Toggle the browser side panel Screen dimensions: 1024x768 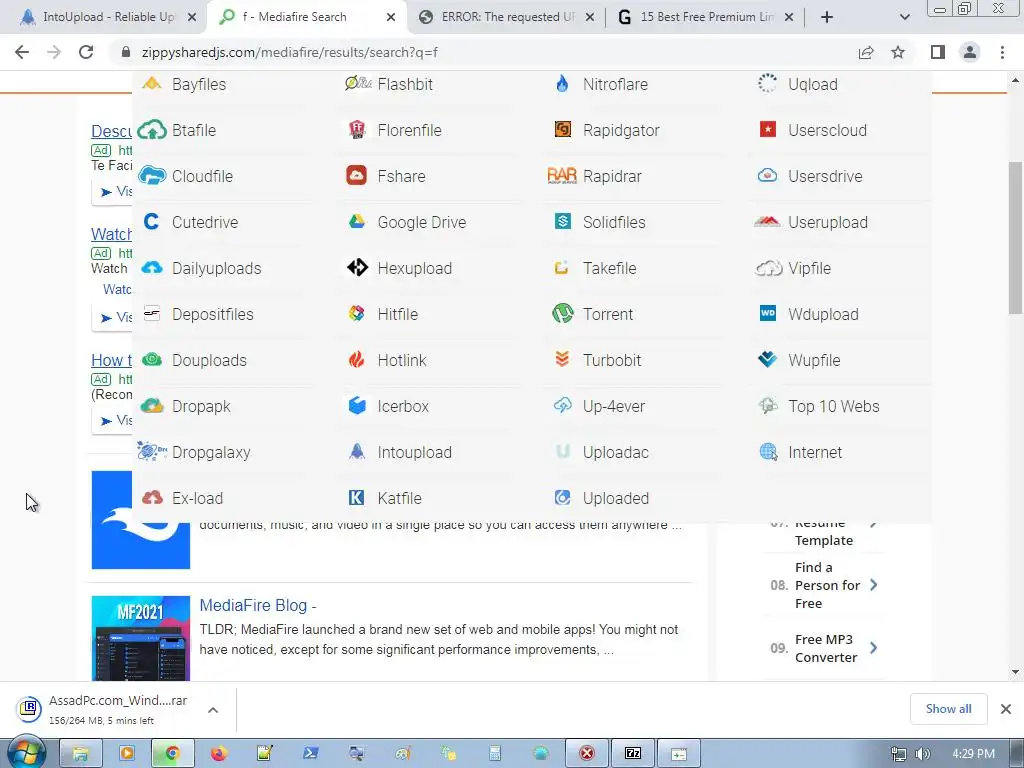pos(938,52)
